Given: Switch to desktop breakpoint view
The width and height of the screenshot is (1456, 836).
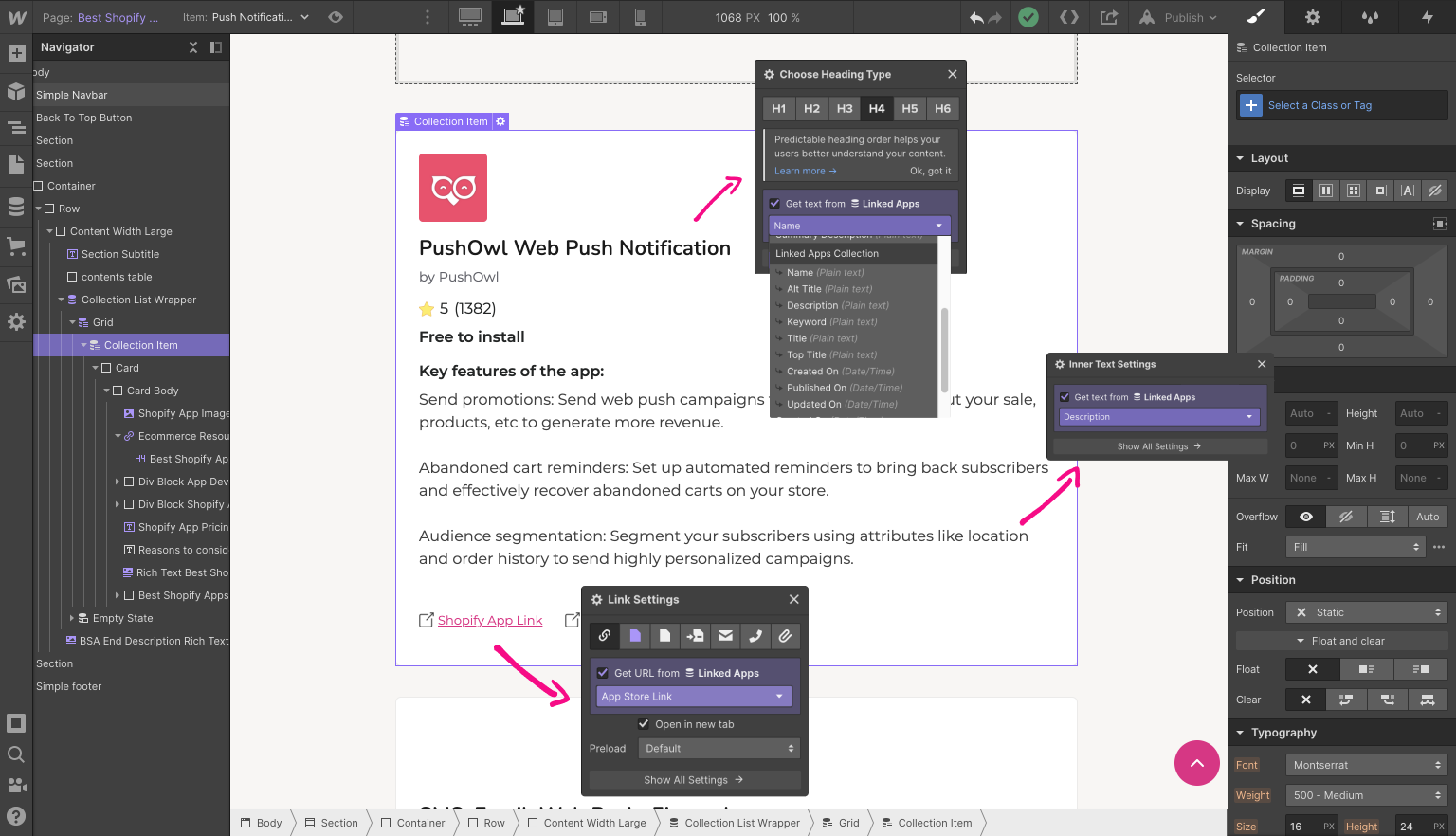Looking at the screenshot, I should [x=469, y=17].
